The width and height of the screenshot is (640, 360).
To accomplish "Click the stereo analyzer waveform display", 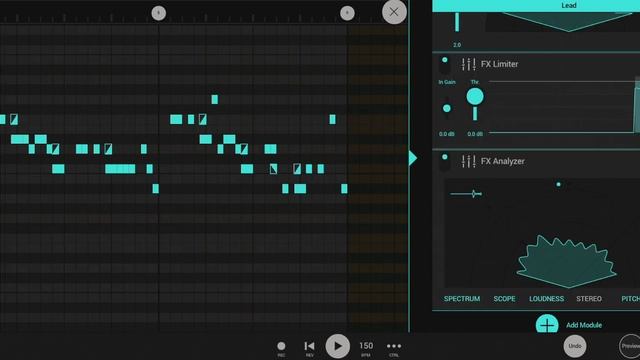I will click(567, 262).
